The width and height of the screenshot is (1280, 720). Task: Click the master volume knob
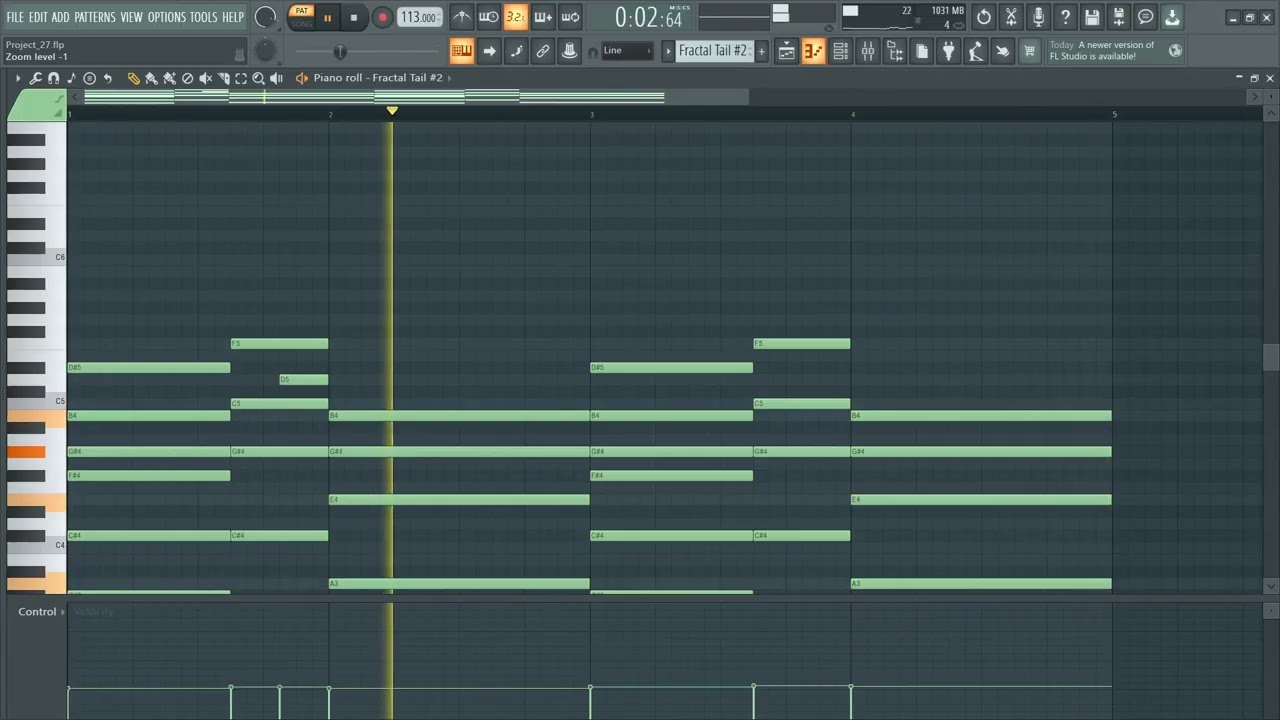pyautogui.click(x=265, y=17)
